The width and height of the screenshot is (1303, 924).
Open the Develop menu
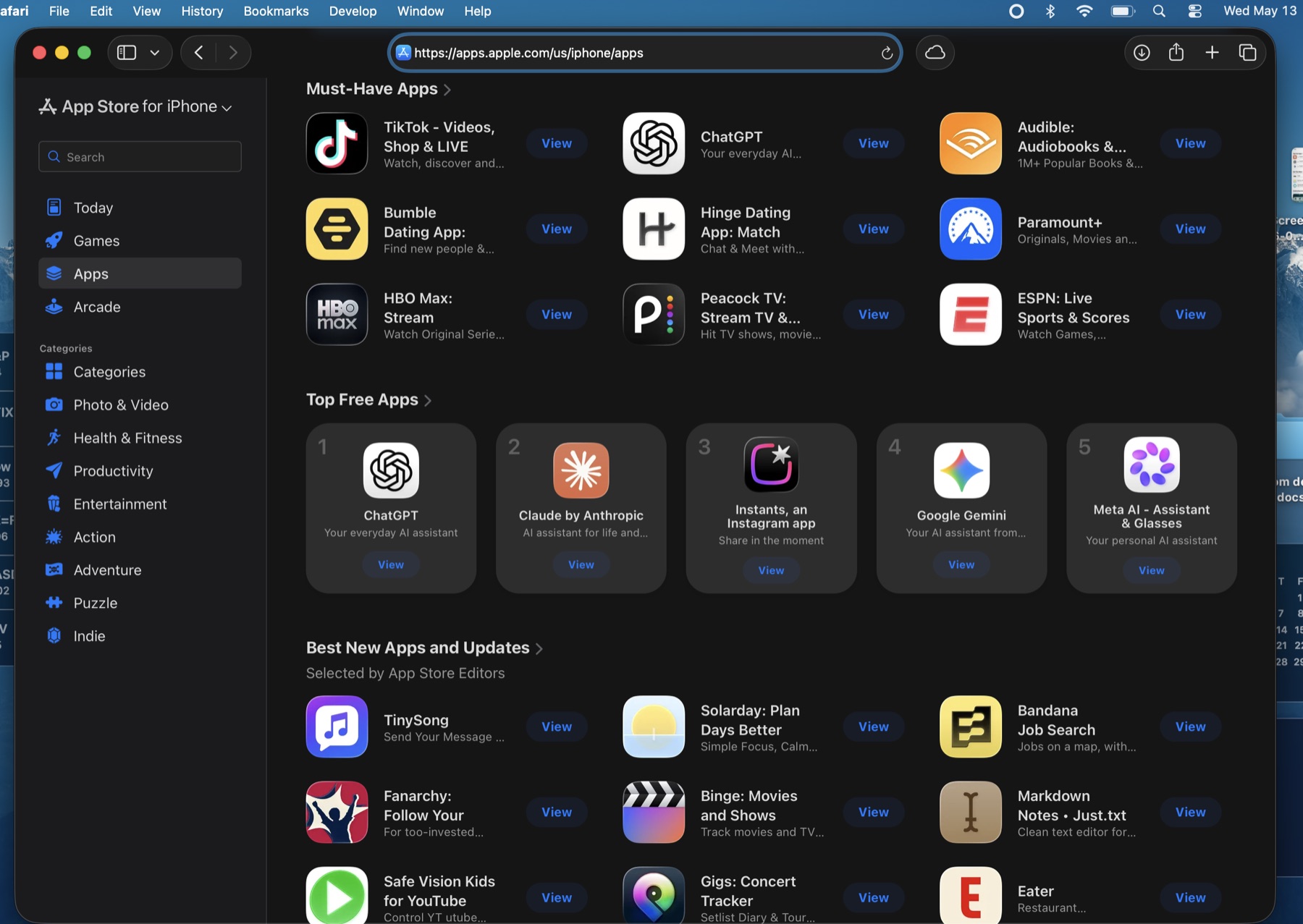coord(353,11)
